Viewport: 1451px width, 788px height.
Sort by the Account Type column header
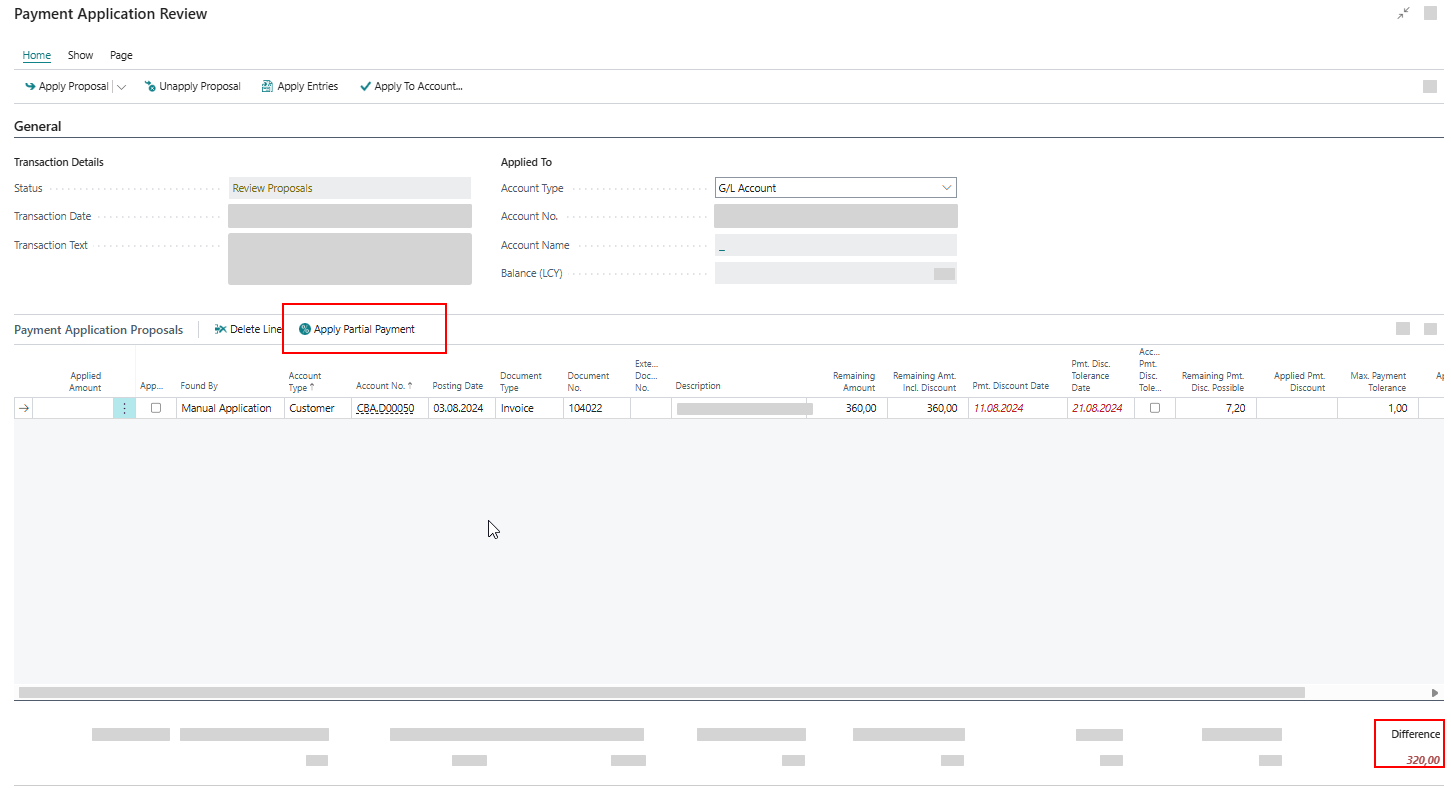305,381
